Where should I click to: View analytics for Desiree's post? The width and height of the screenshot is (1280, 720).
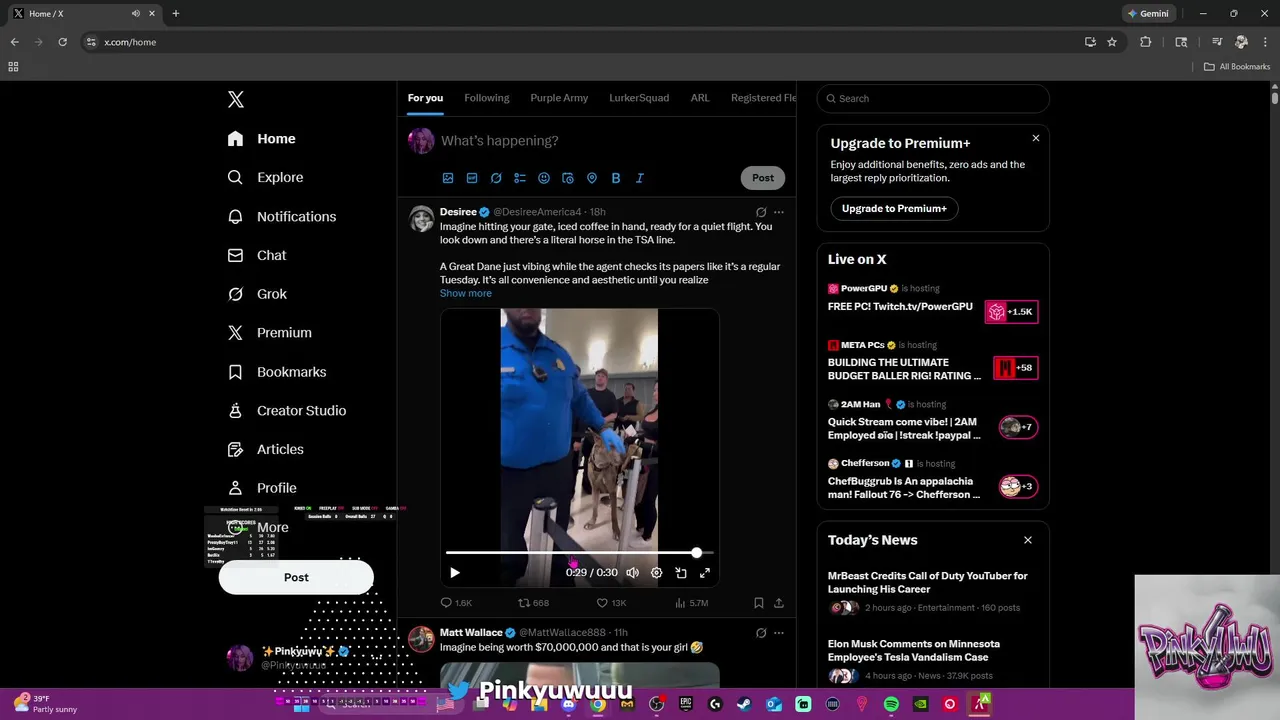pyautogui.click(x=692, y=603)
